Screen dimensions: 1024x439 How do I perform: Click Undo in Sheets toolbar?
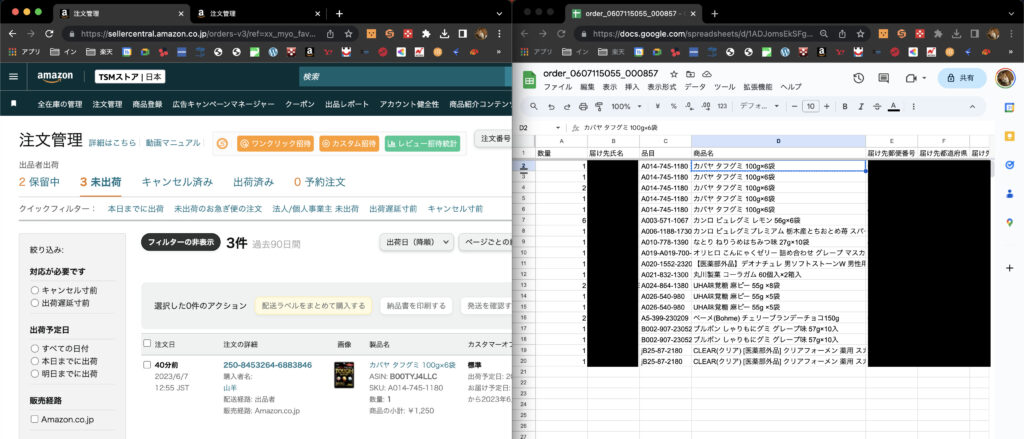(551, 106)
